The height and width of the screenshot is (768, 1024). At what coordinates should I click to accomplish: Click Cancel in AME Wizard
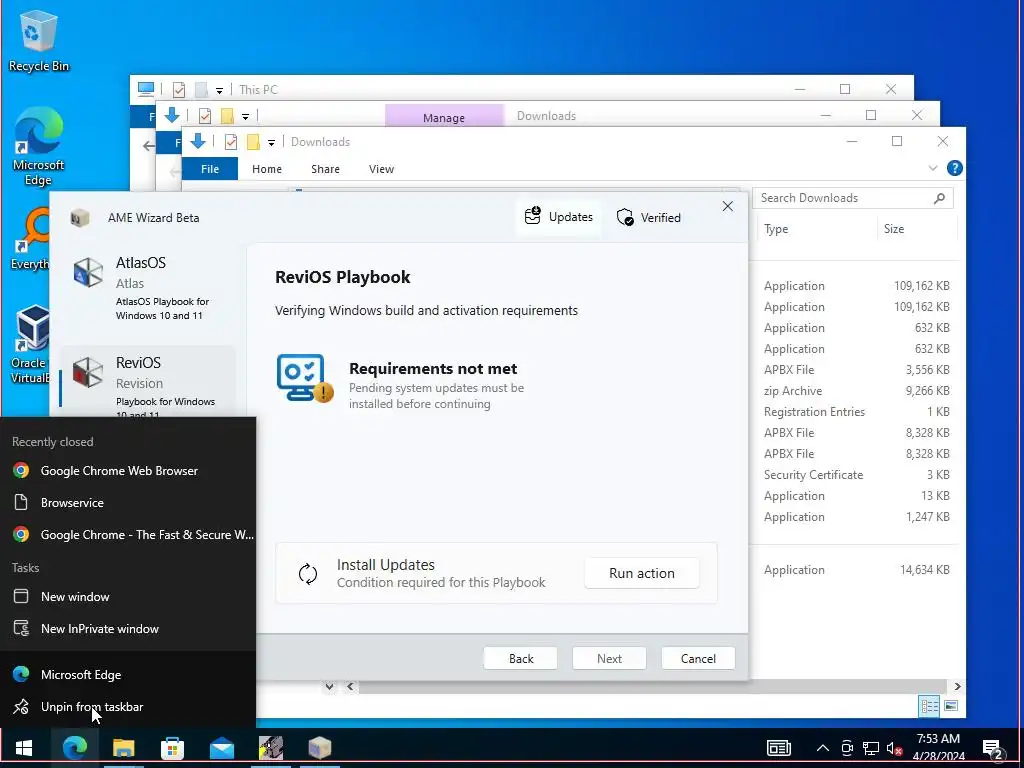(x=698, y=658)
